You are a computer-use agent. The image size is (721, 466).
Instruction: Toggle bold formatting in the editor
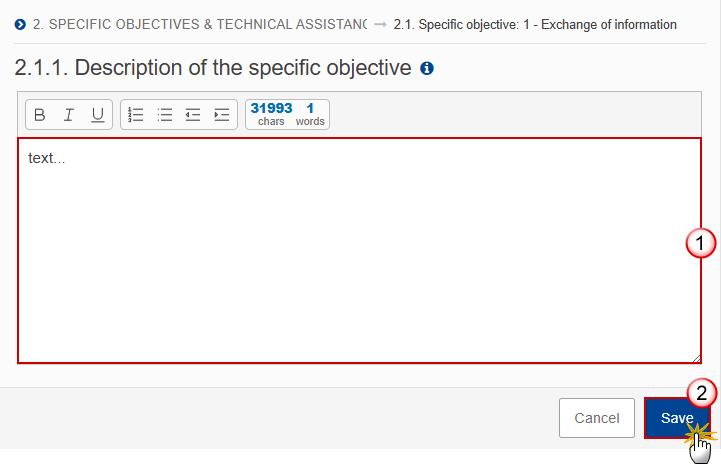(x=40, y=115)
